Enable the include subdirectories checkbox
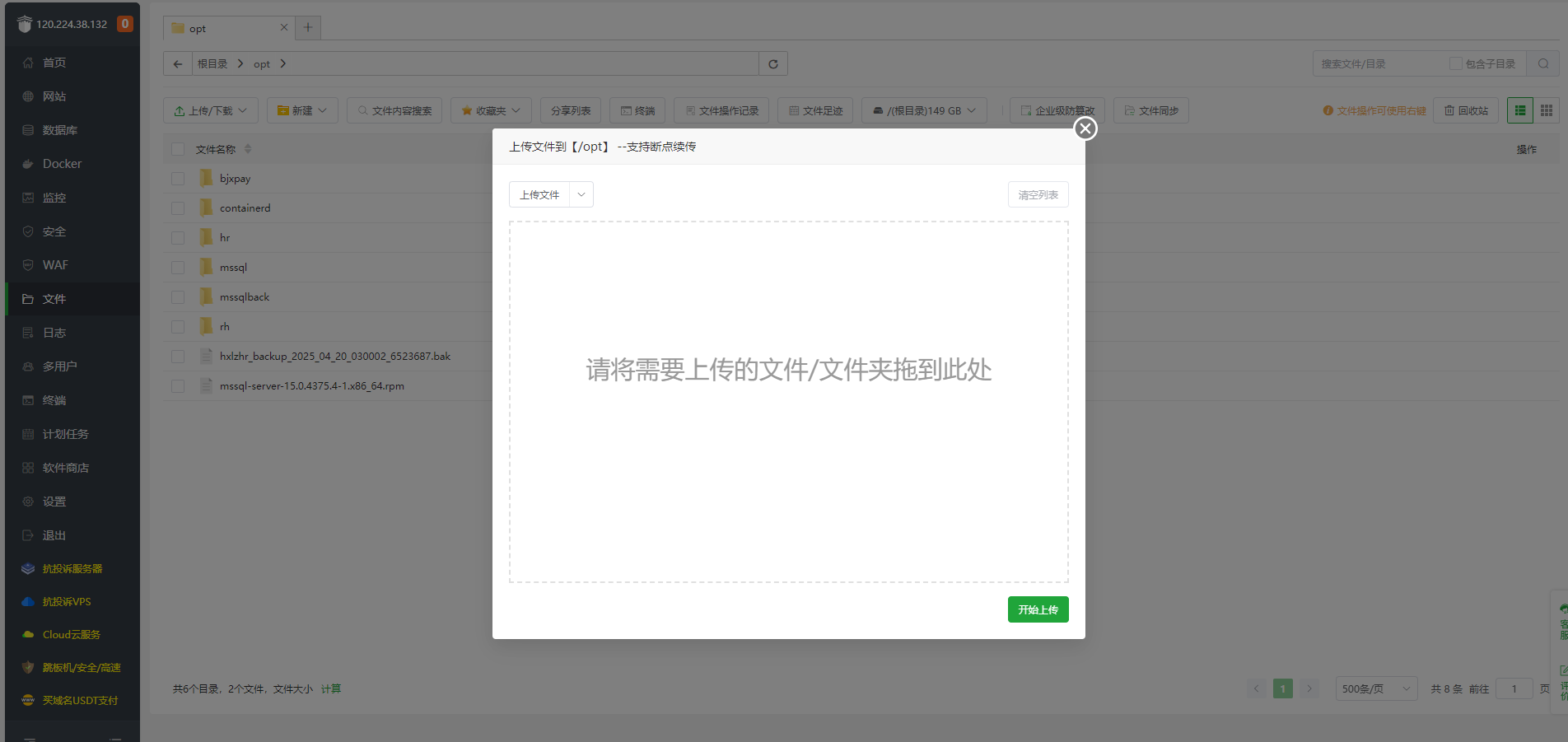Viewport: 1568px width, 742px height. (x=1455, y=64)
